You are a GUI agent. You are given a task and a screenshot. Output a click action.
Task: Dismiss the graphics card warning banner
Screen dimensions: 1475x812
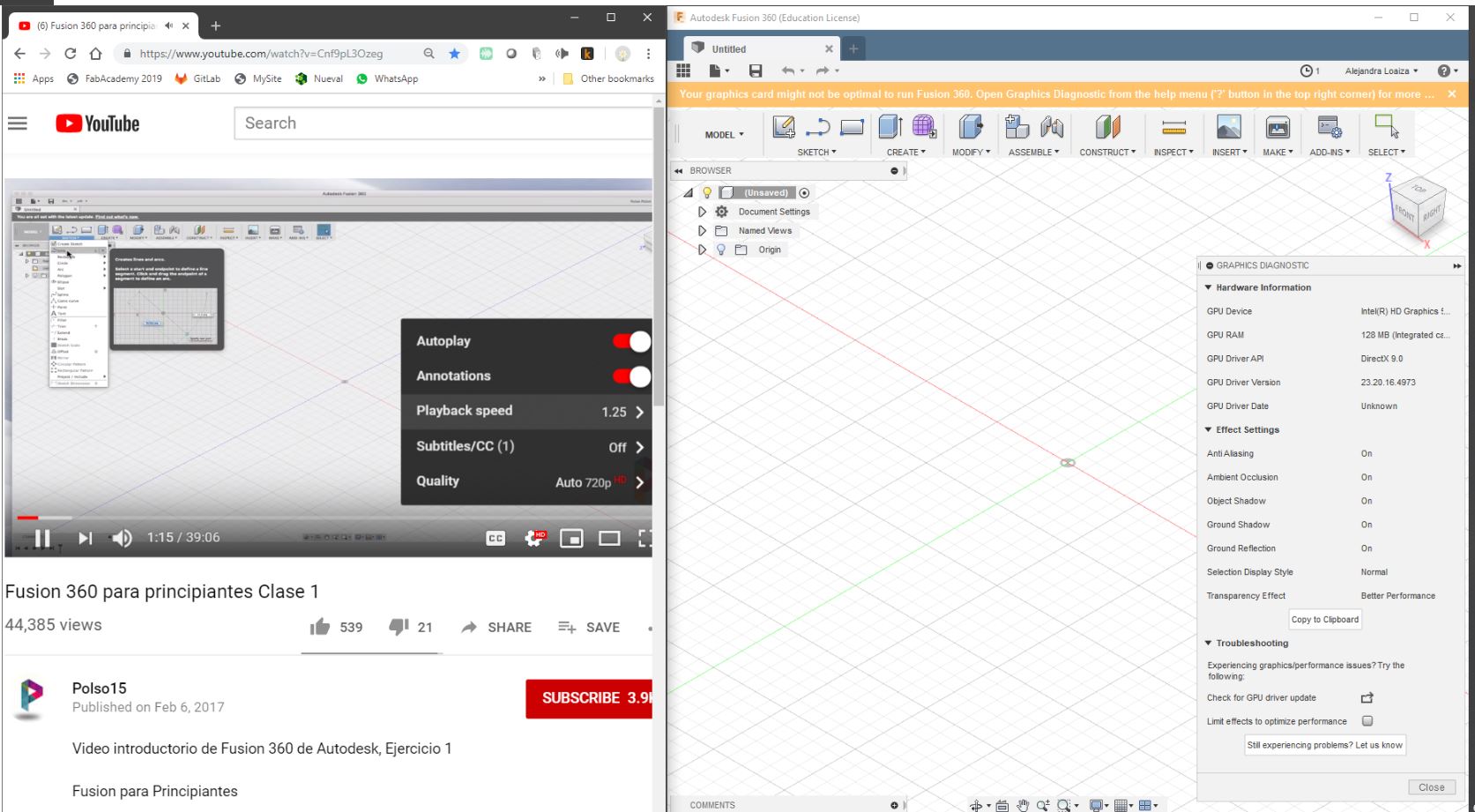(1451, 94)
